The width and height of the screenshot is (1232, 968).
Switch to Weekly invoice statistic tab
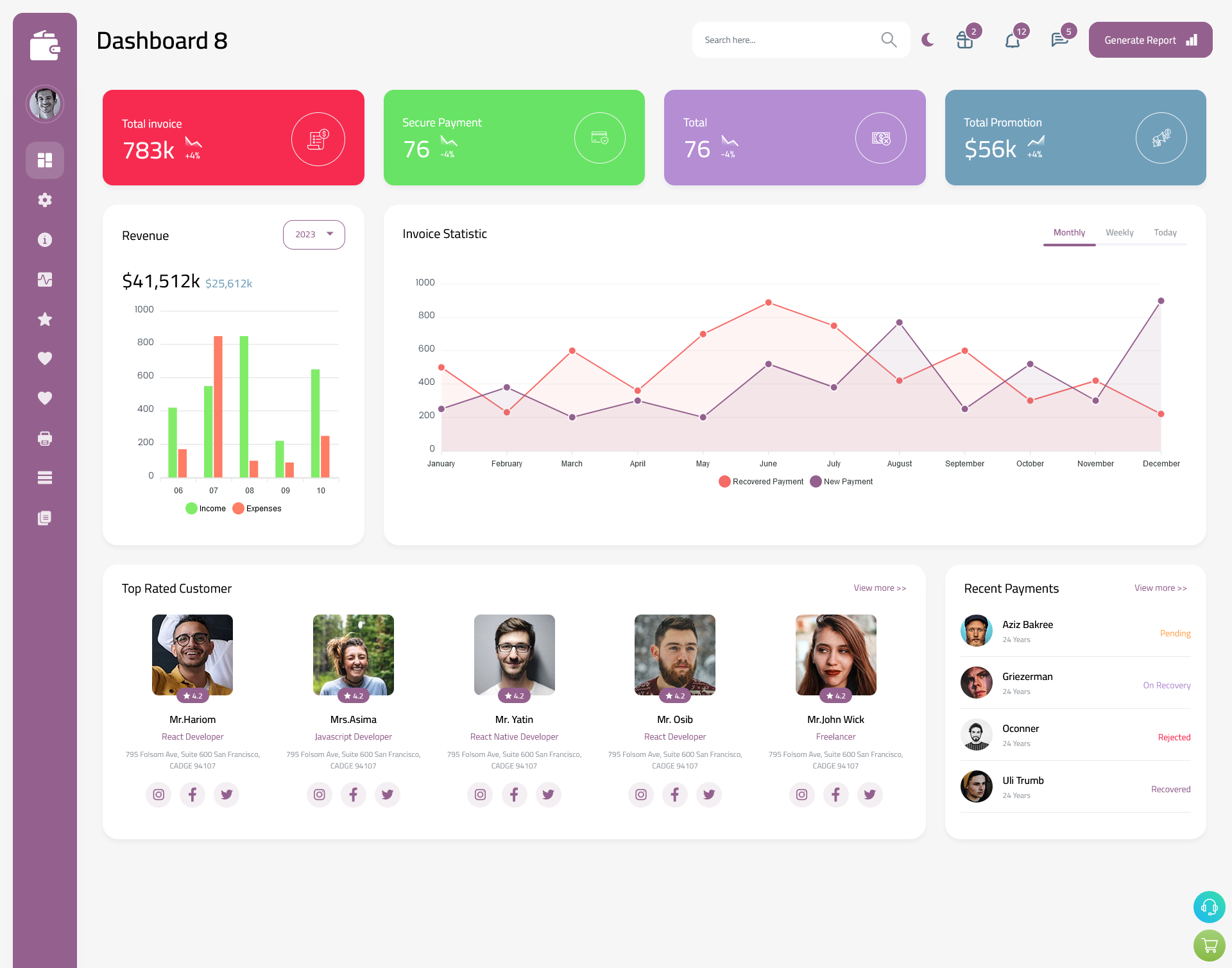(x=1119, y=232)
